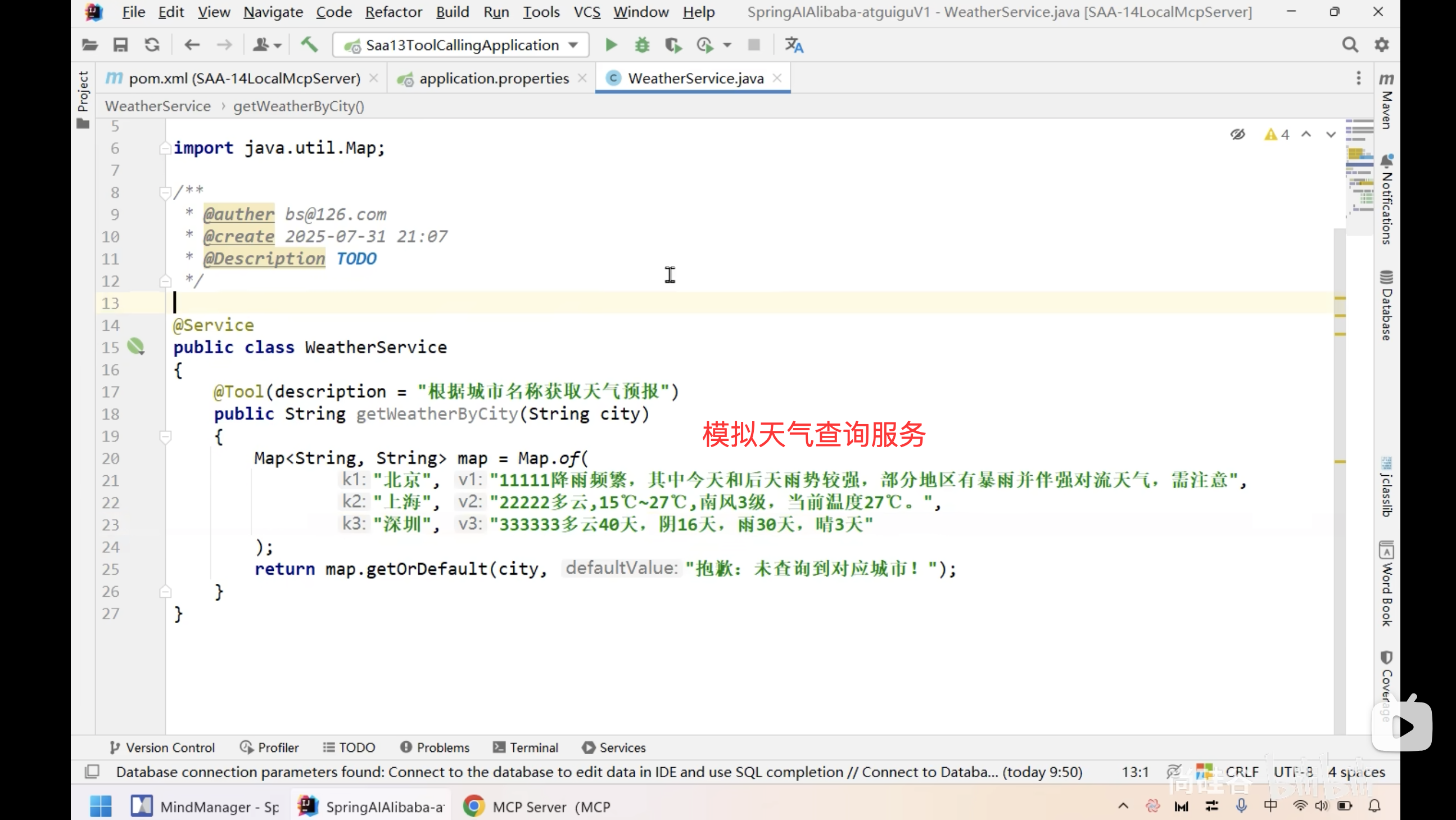Open Saa13ToolCallingApplication run configuration dropdown
Viewport: 1456px width, 820px height.
pyautogui.click(x=461, y=44)
